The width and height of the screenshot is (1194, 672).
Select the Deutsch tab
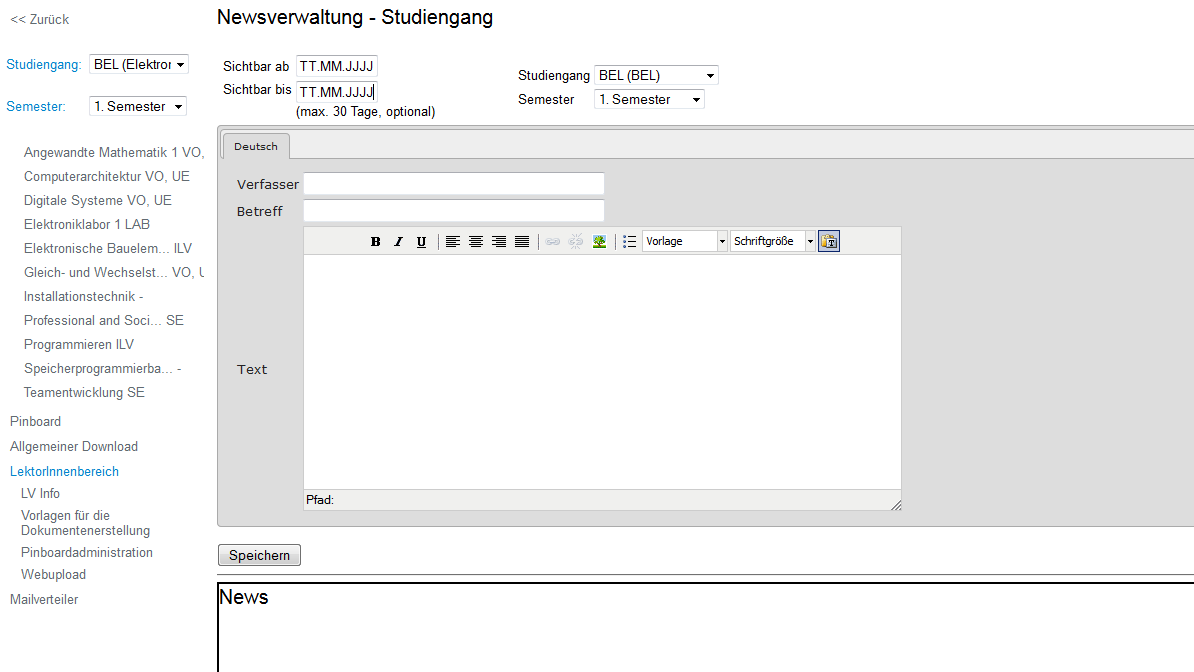[x=256, y=146]
